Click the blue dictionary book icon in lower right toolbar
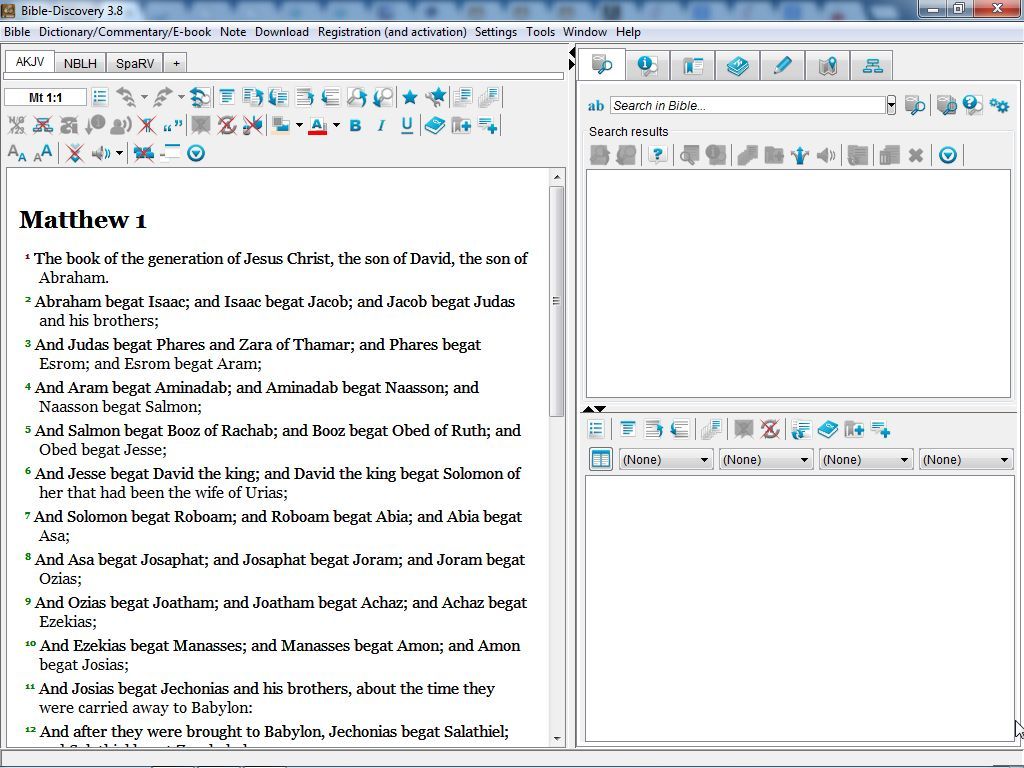 pyautogui.click(x=827, y=429)
